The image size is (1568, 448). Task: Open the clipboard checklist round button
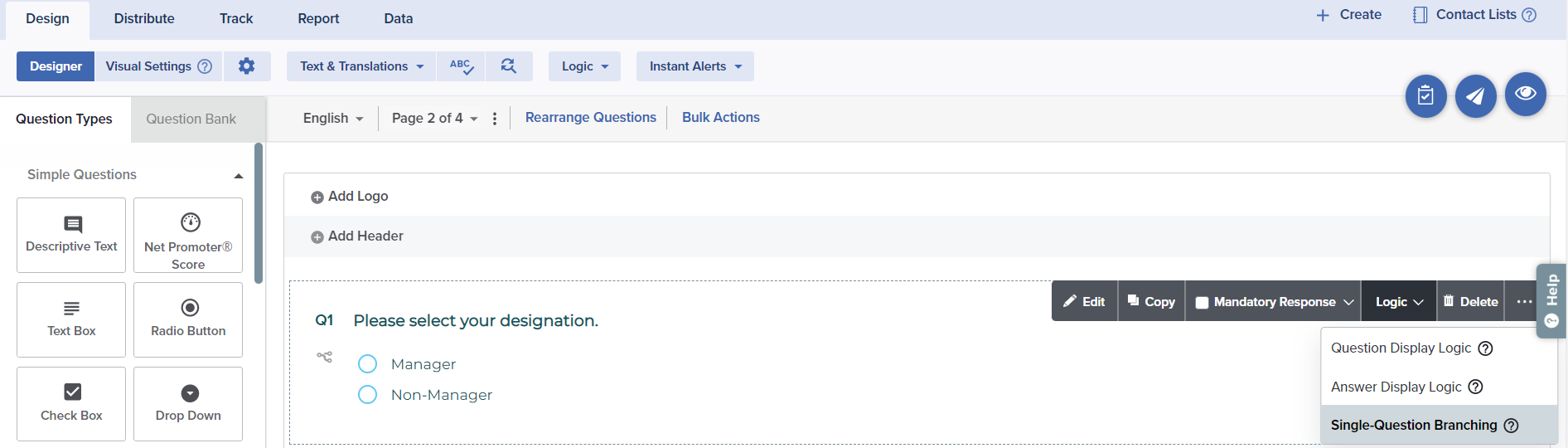tap(1425, 96)
